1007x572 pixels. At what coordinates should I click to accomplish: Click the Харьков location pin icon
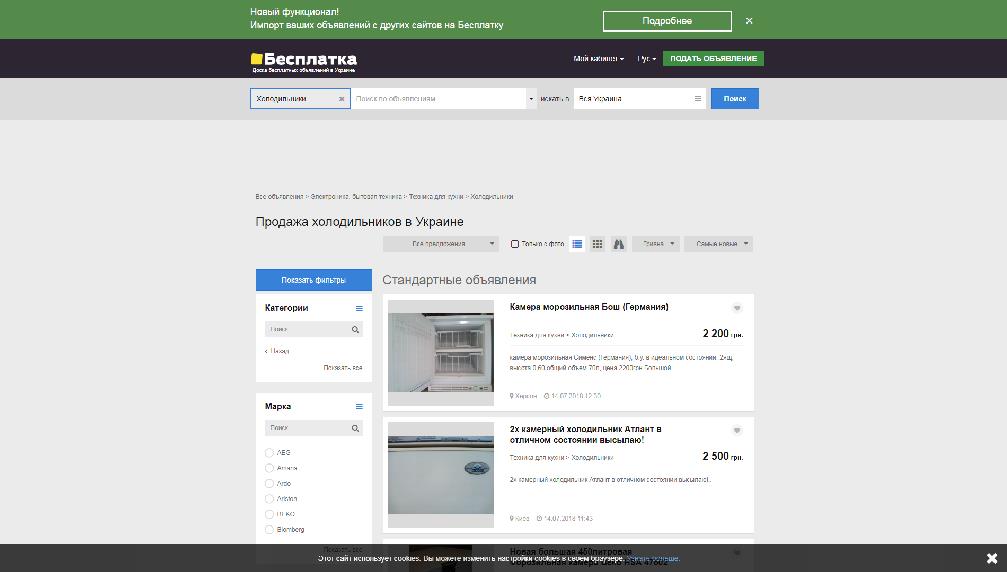click(x=512, y=396)
